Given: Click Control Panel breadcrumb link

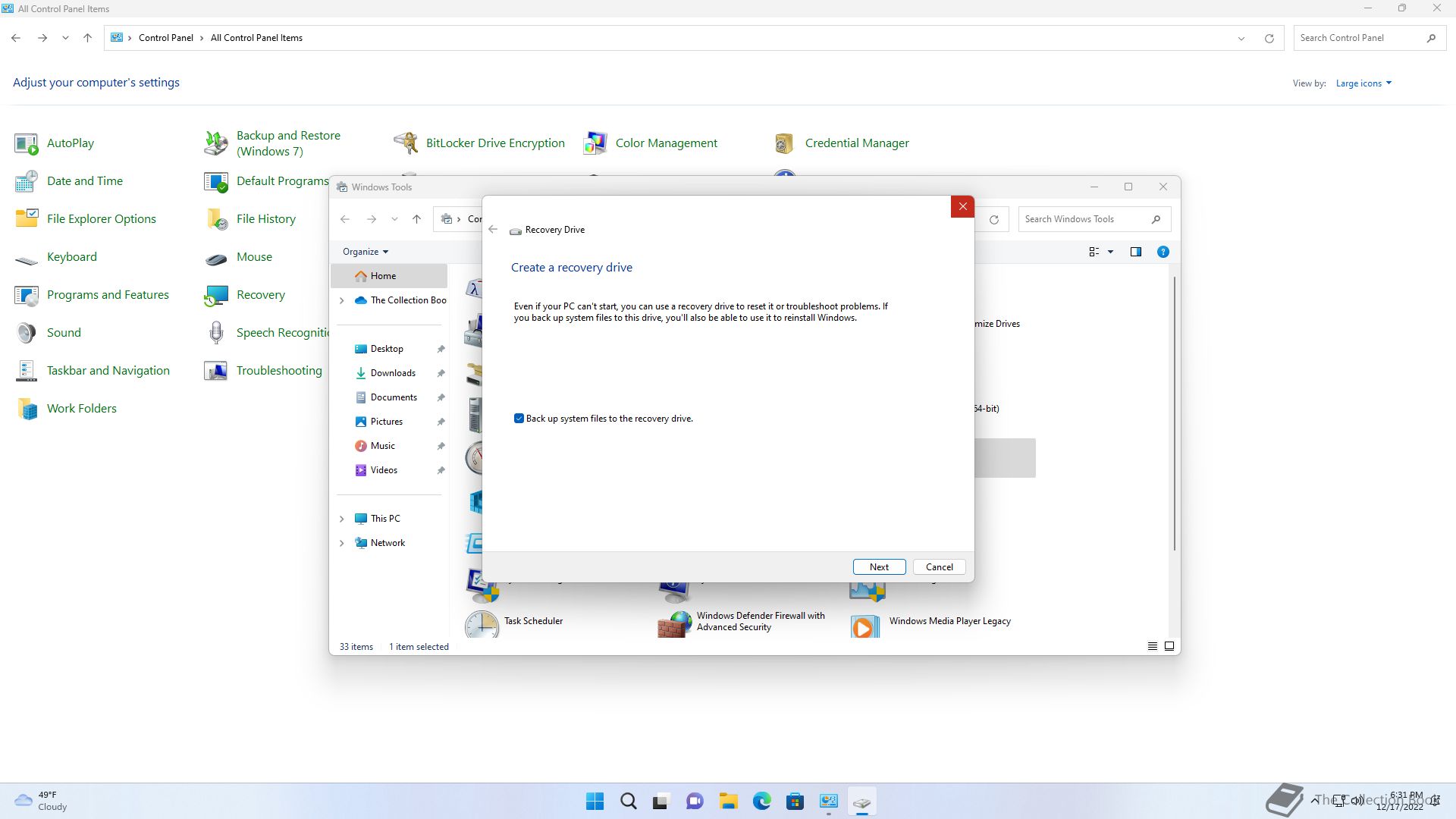Looking at the screenshot, I should tap(165, 38).
